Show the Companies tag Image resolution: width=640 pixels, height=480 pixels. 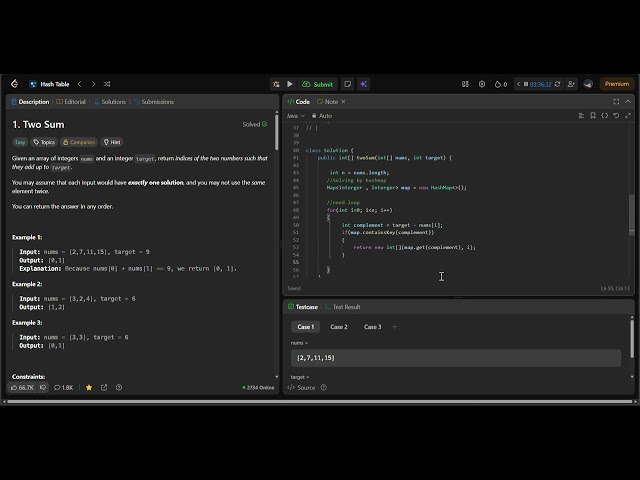79,142
